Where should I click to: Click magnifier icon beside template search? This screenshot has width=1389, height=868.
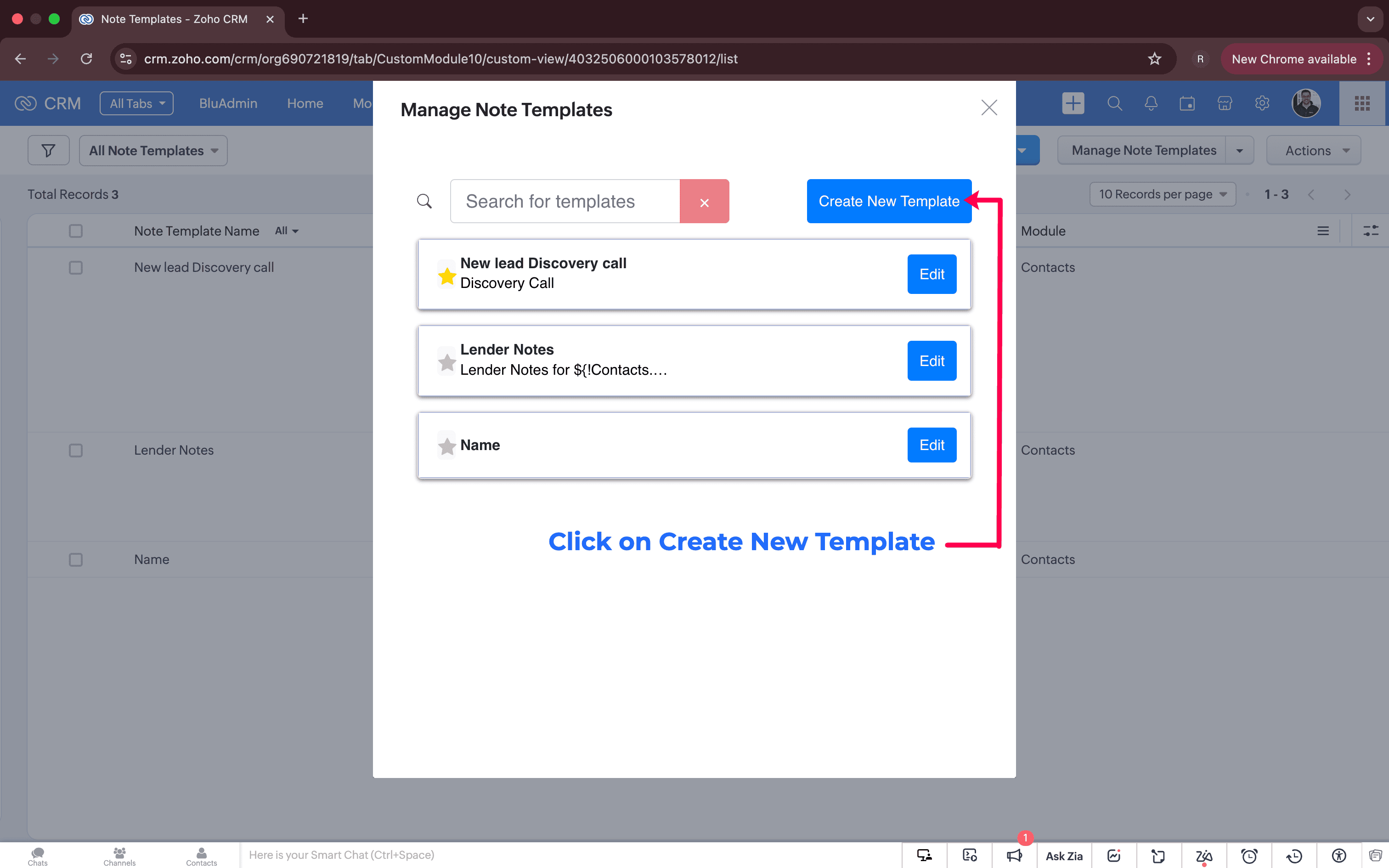tap(424, 201)
